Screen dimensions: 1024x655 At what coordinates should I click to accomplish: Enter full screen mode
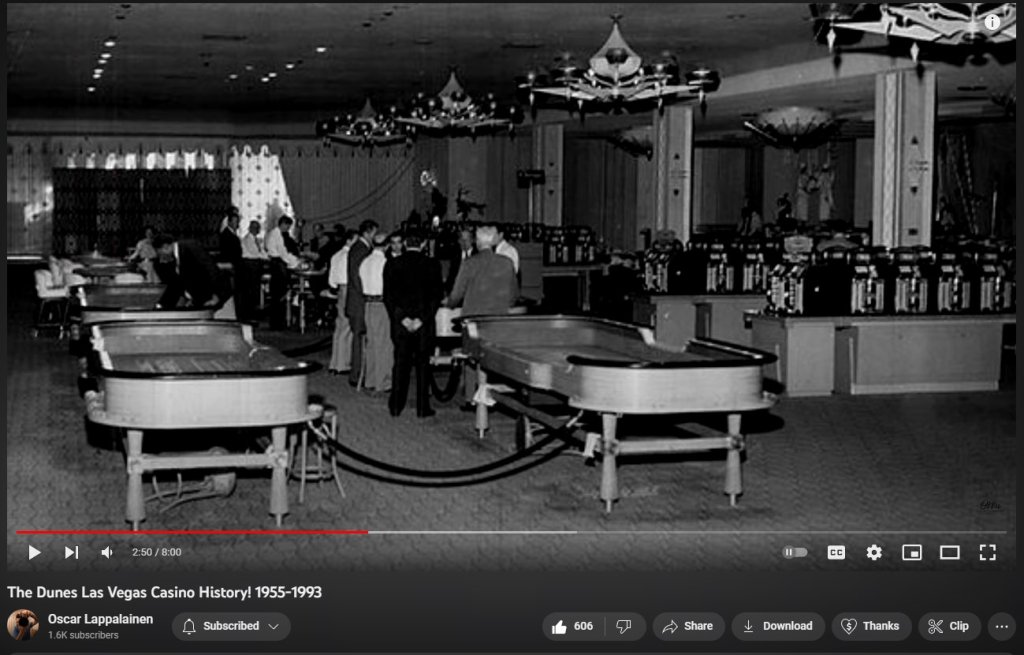[x=987, y=552]
